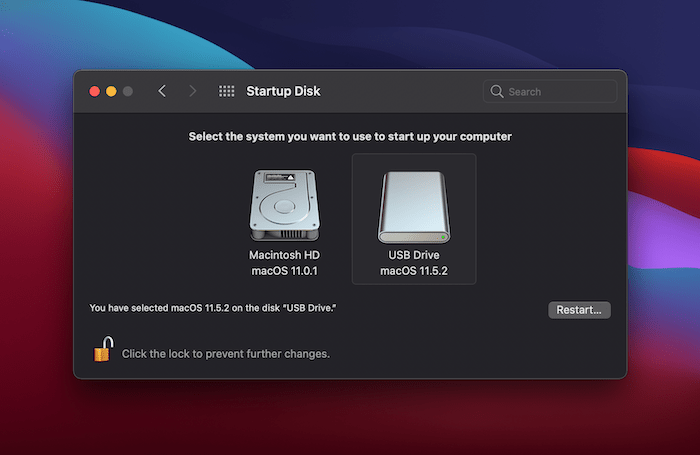Go back with the left chevron arrow
Viewport: 700px width, 455px height.
[162, 91]
